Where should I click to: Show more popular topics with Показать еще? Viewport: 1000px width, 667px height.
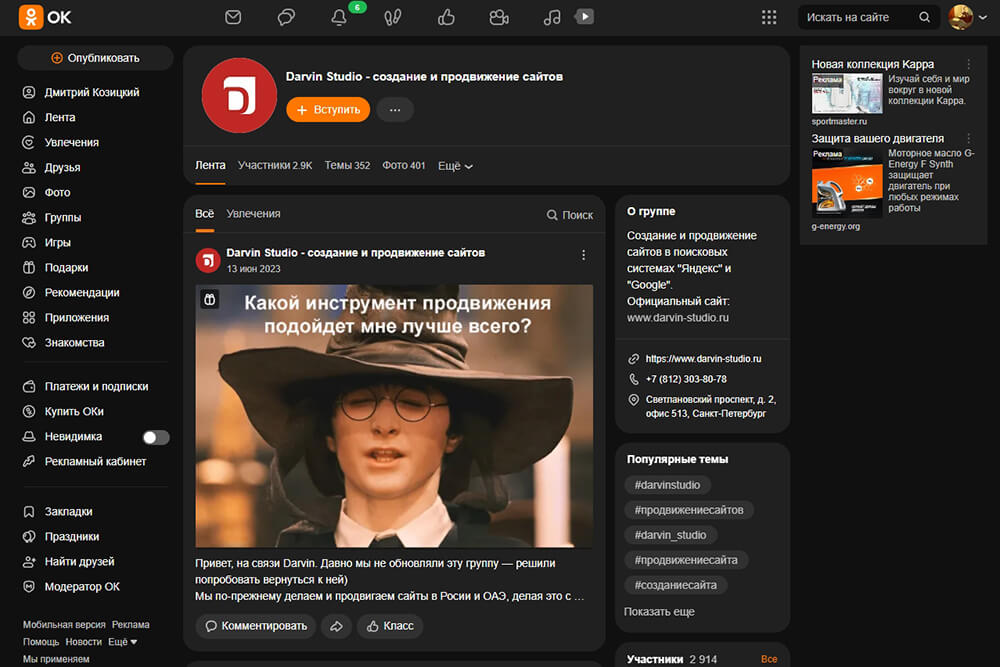[x=659, y=612]
